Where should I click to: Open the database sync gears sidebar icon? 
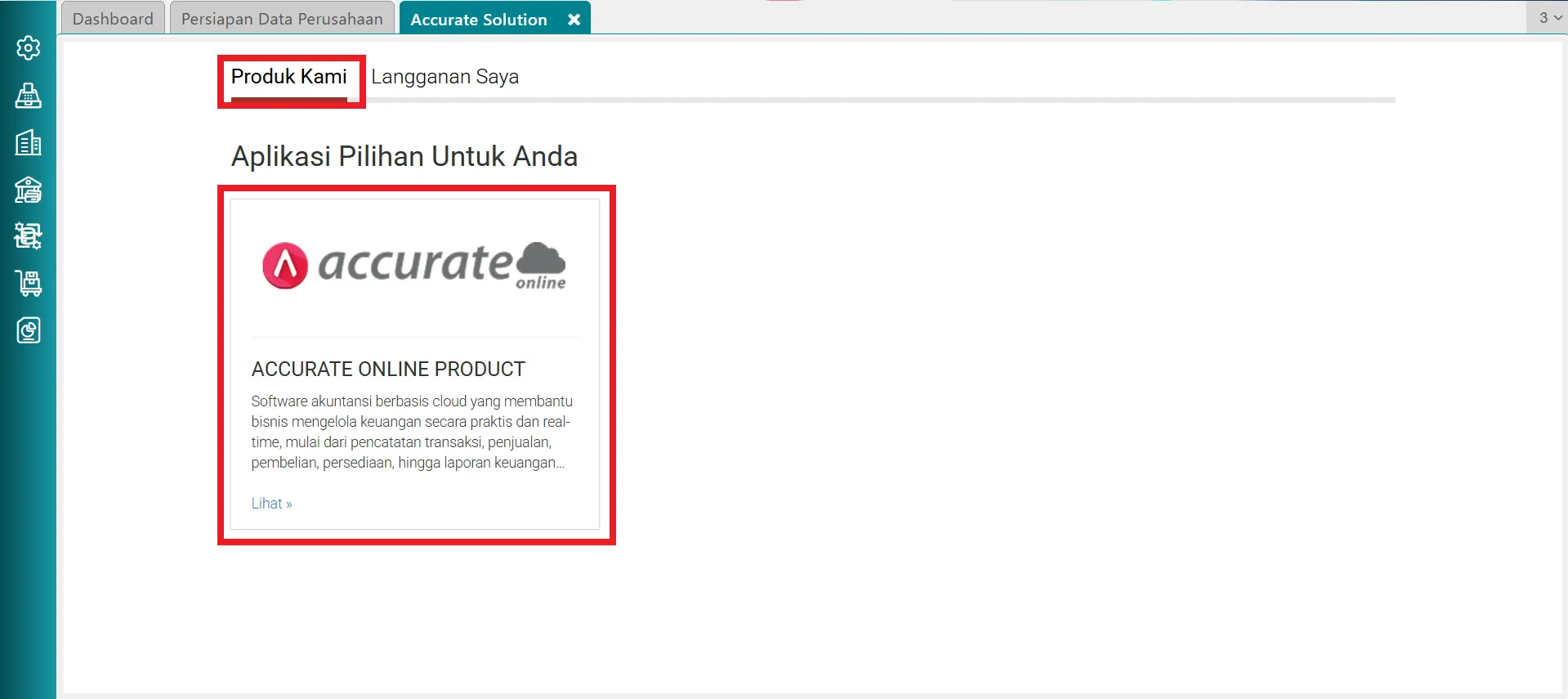29,236
